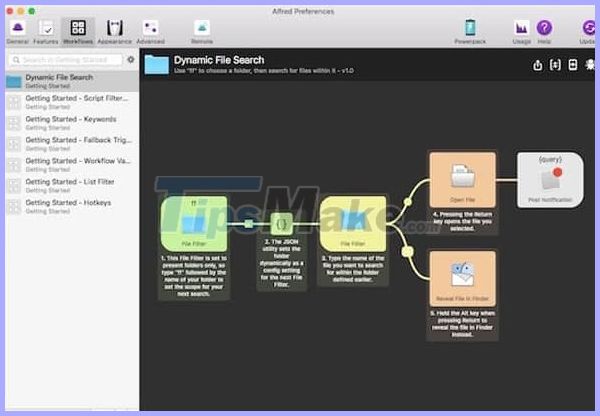Open the workflow variables [x] icon

tap(555, 65)
